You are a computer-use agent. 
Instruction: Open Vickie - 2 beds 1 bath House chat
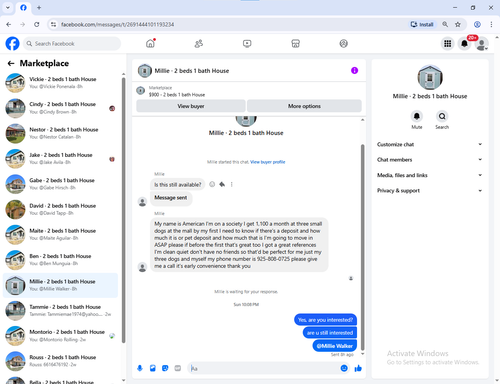60,83
